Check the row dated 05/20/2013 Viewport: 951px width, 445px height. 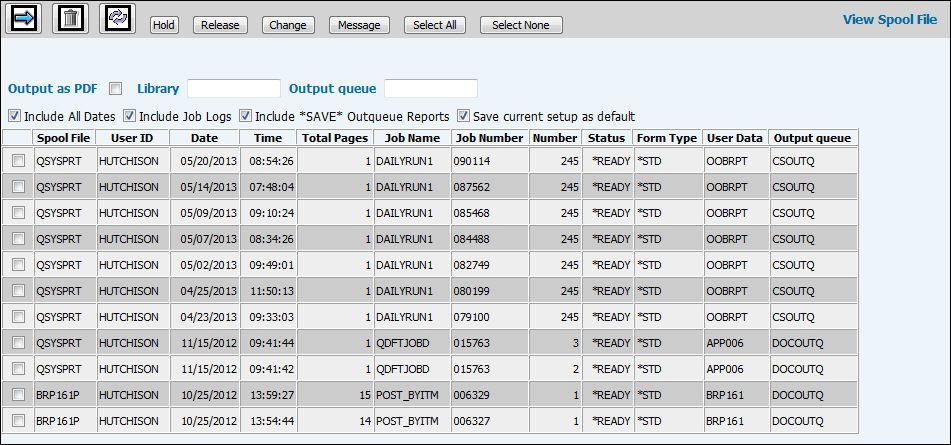pos(19,161)
